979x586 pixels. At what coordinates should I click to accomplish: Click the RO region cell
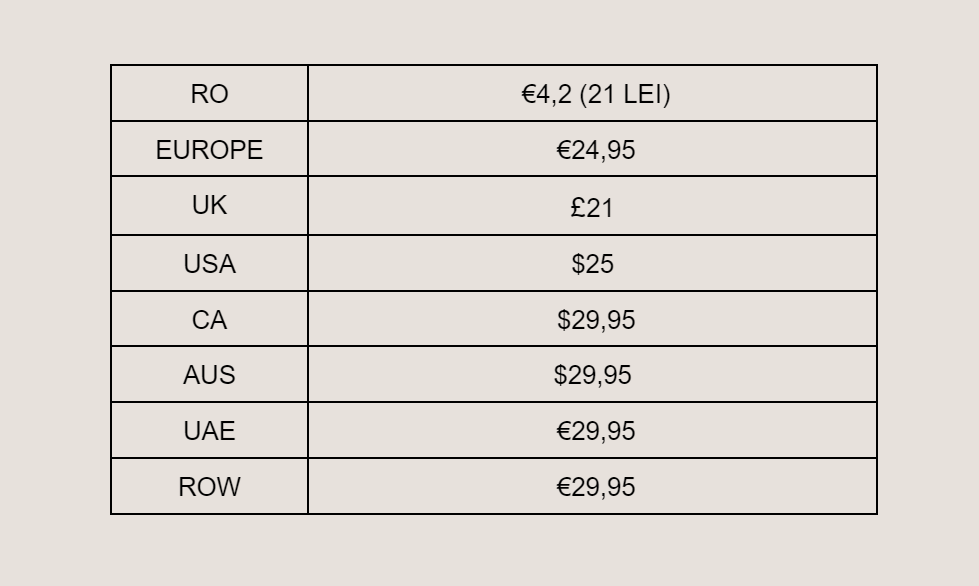[x=209, y=94]
